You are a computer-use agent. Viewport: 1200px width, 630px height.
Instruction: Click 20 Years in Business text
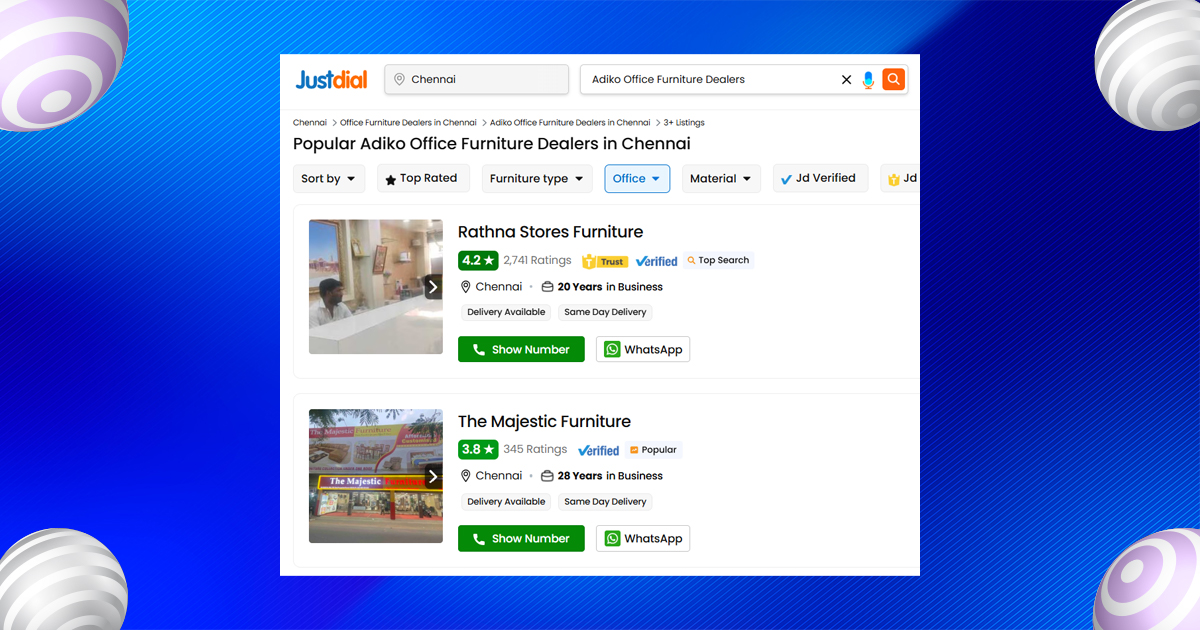[x=610, y=287]
